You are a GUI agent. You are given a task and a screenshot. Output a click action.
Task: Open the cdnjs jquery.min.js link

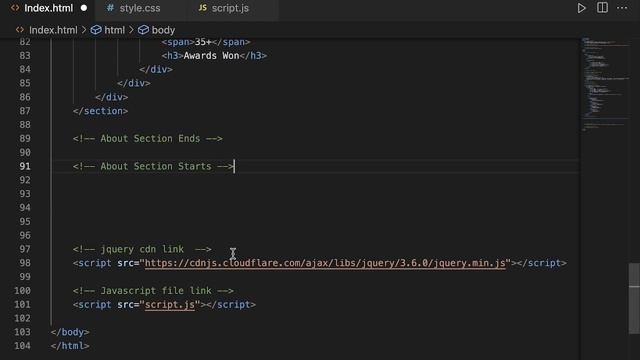coord(325,263)
